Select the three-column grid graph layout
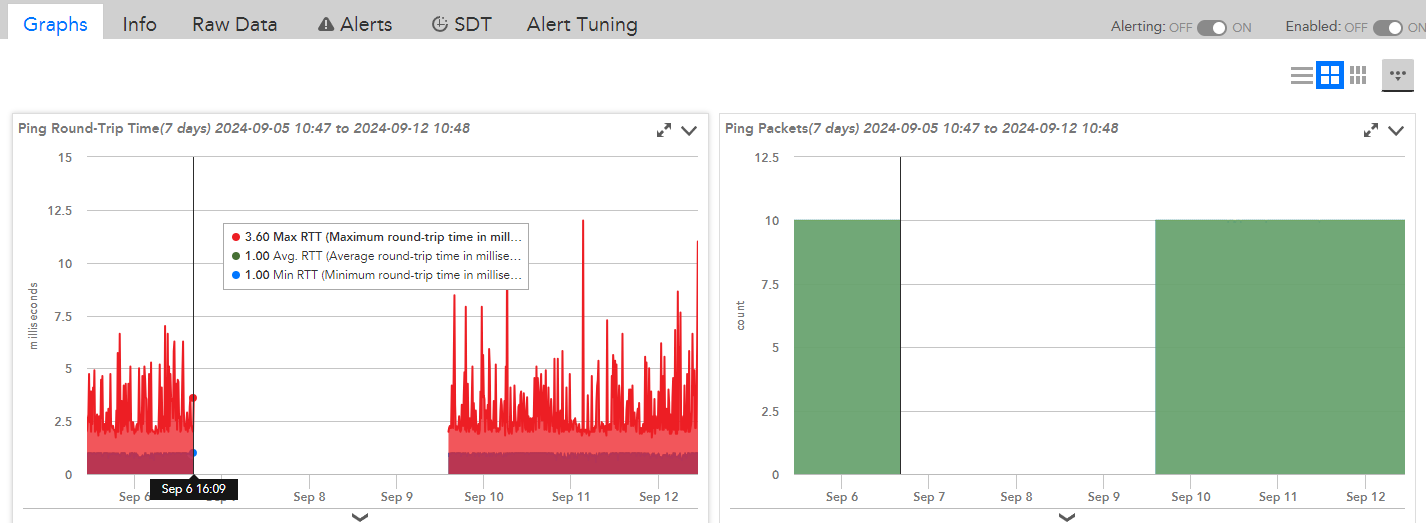The height and width of the screenshot is (523, 1426). (x=1358, y=75)
